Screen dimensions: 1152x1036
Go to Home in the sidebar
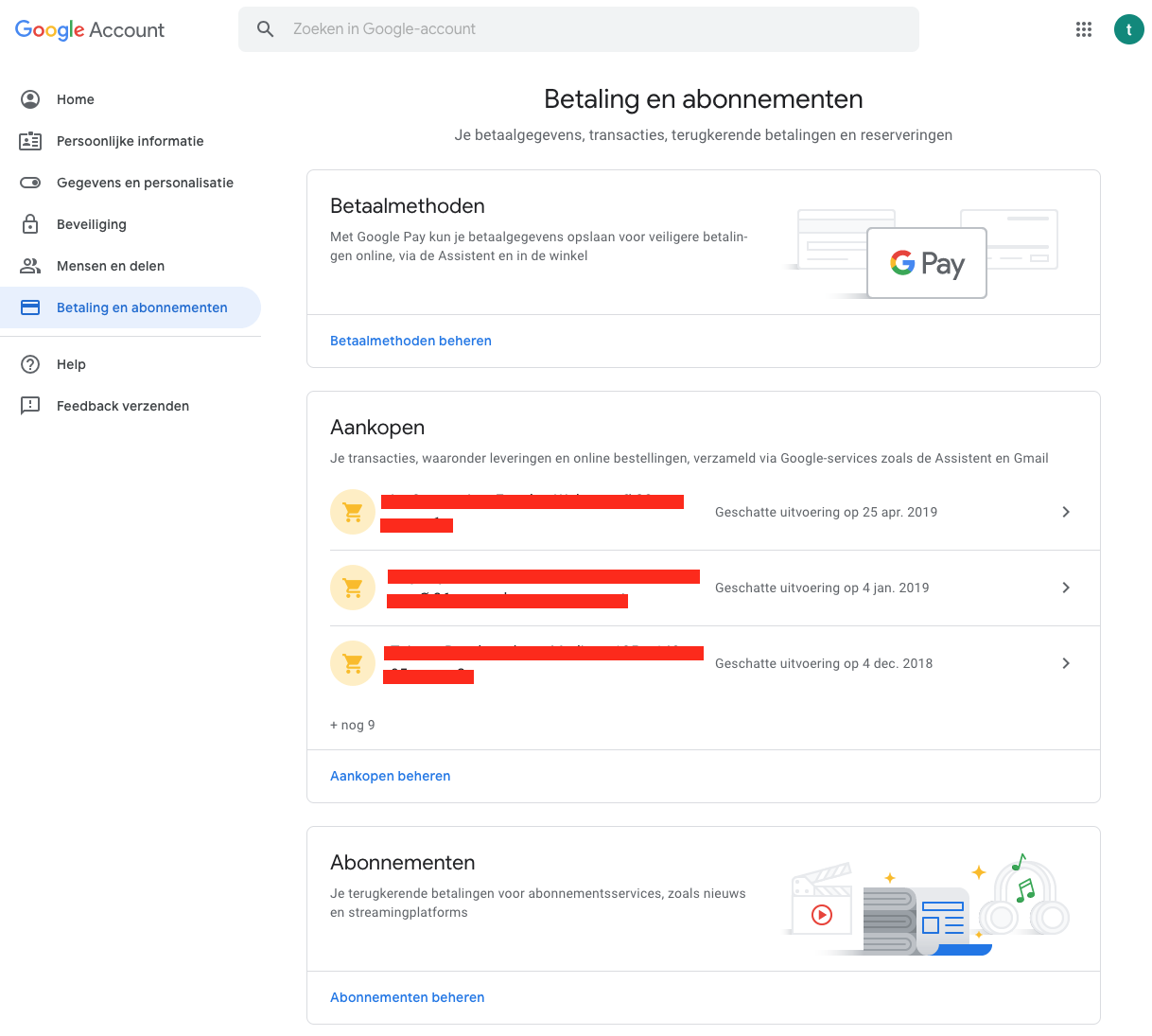(x=76, y=99)
